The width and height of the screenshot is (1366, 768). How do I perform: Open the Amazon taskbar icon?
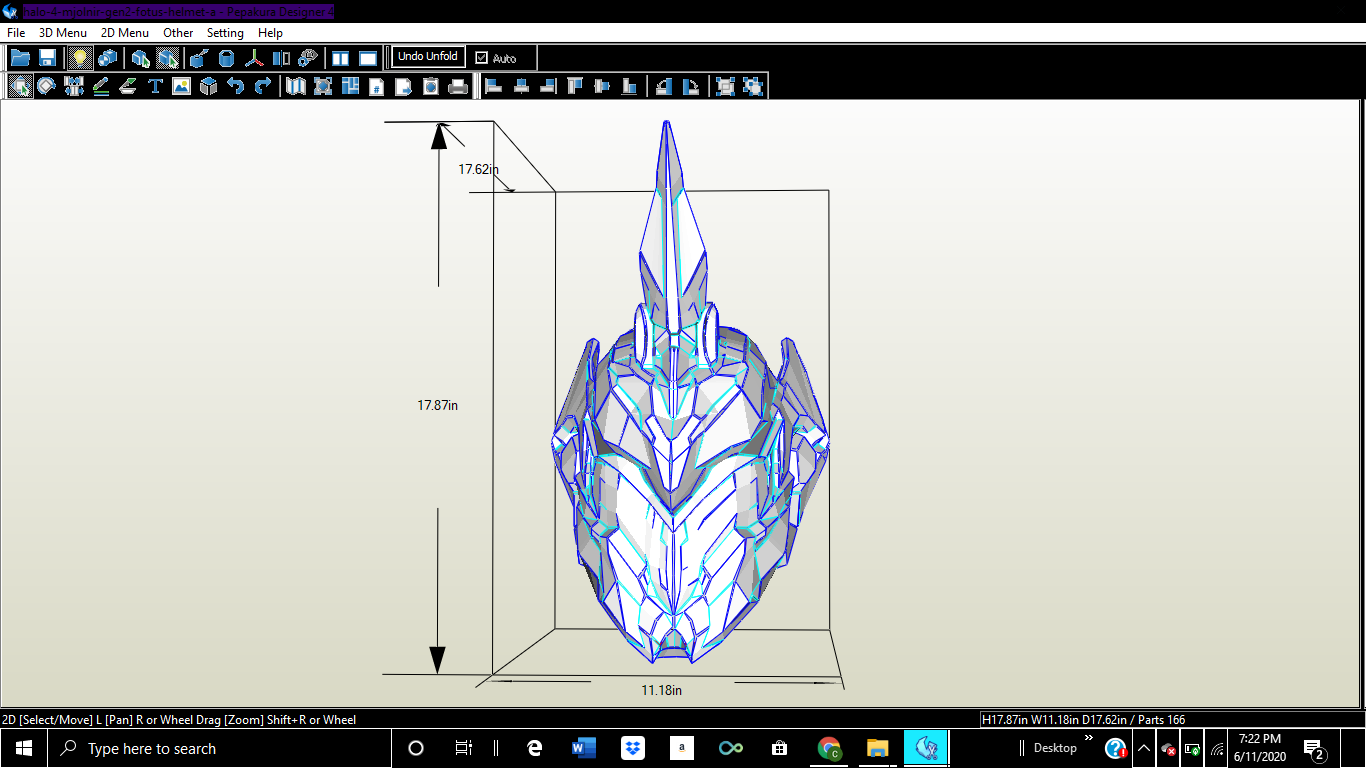(681, 748)
